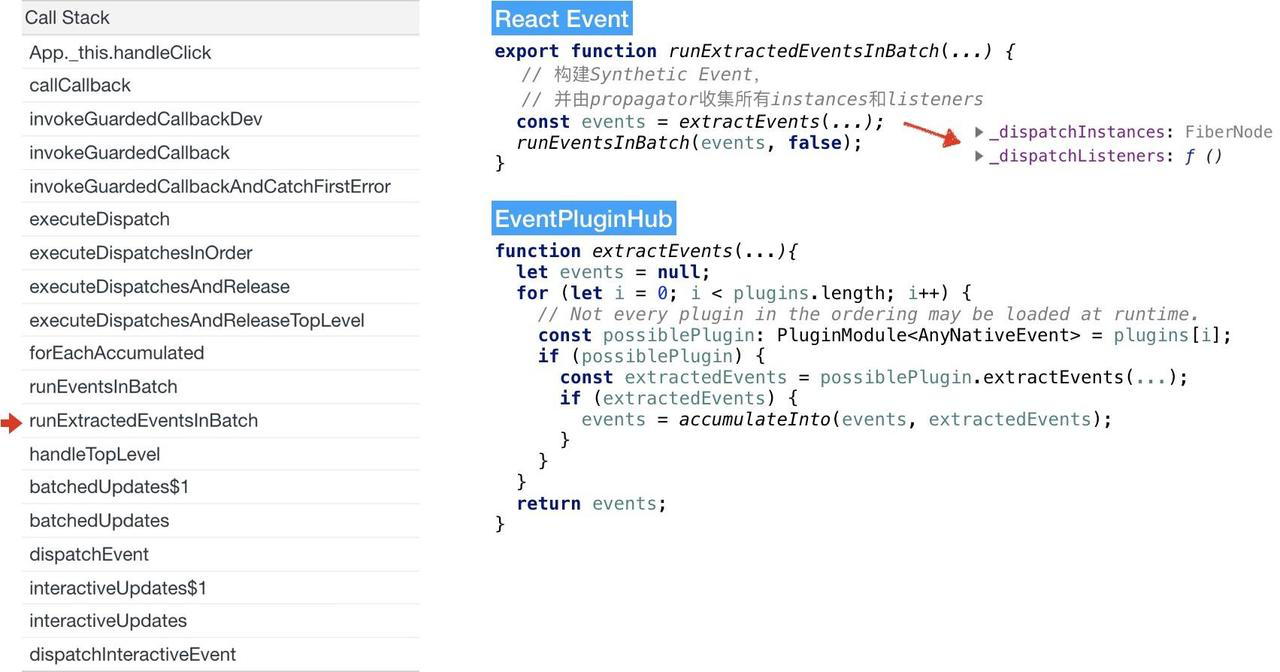Click 'export function runExtractedEventsInBatch' line
This screenshot has width=1280, height=672.
click(755, 51)
